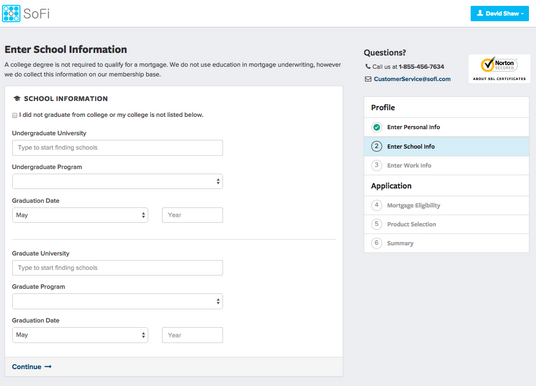This screenshot has height=386, width=536.
Task: Click the envelope icon beside the email
Action: click(368, 79)
